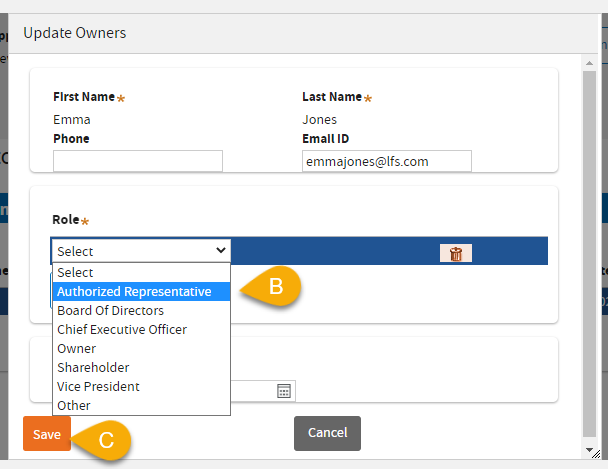Select Board Of Directors role option

(x=141, y=310)
